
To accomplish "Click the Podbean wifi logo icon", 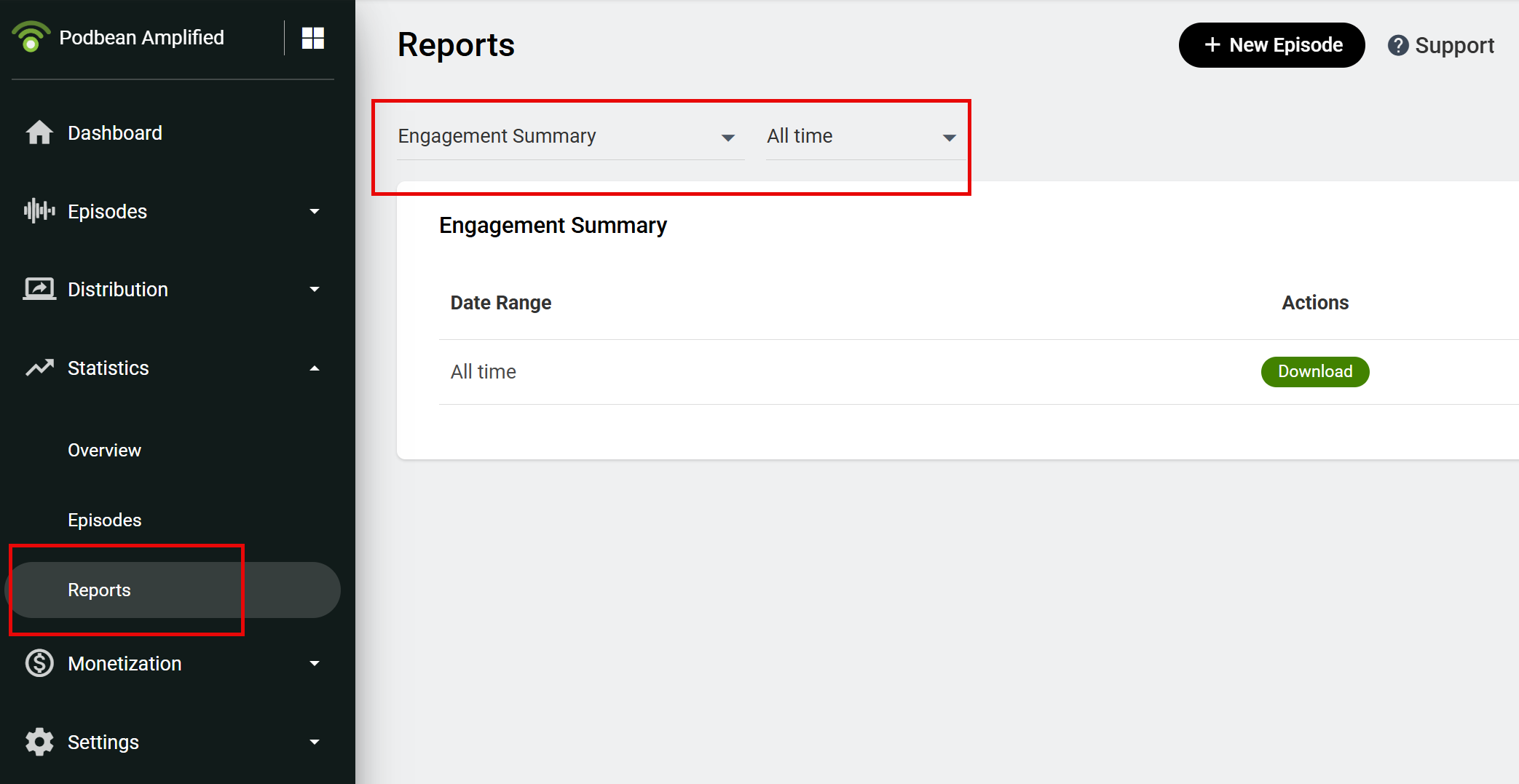I will 31,37.
